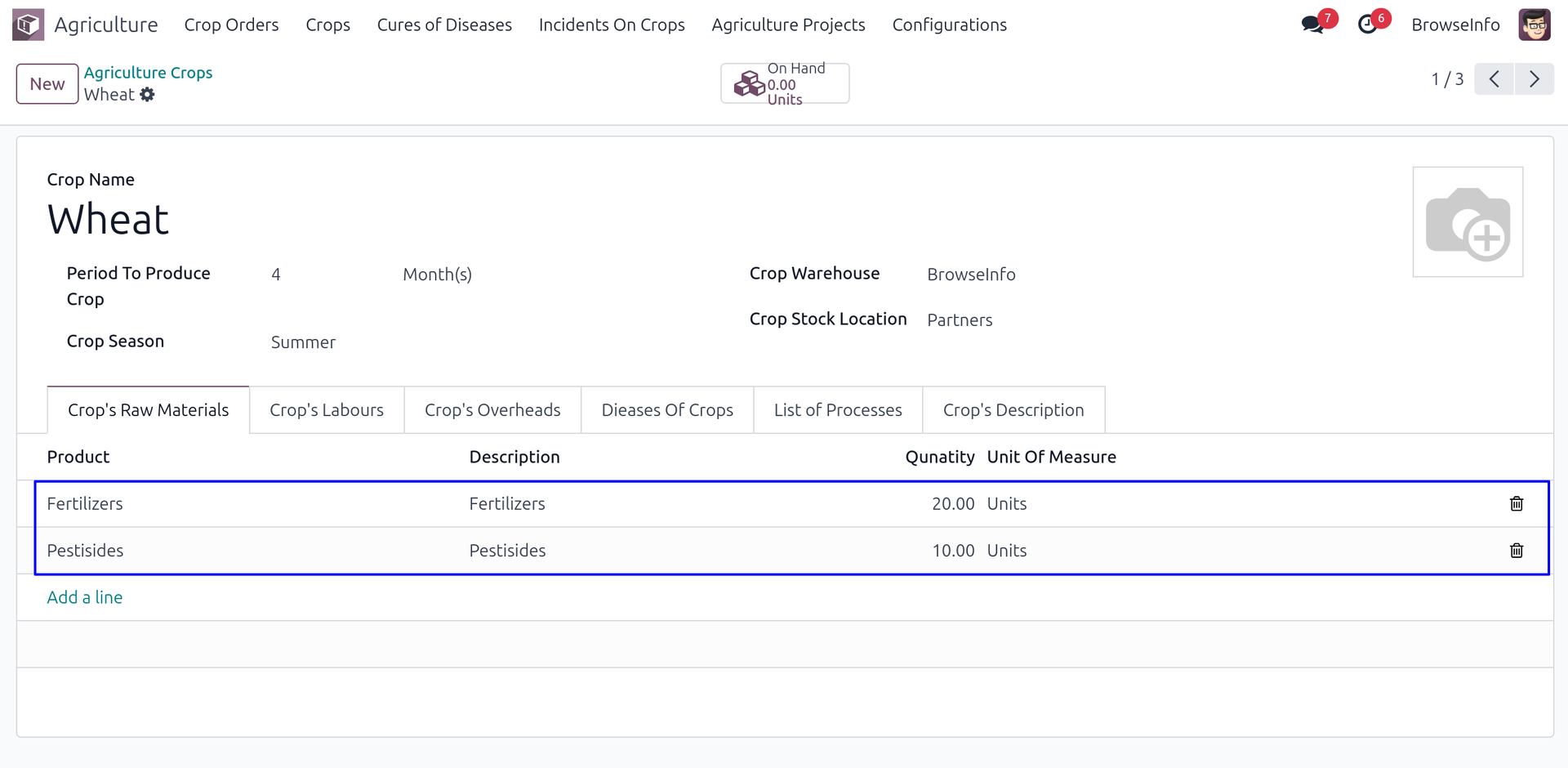Open the activities clock icon
This screenshot has height=768, width=1568.
coord(1368,25)
